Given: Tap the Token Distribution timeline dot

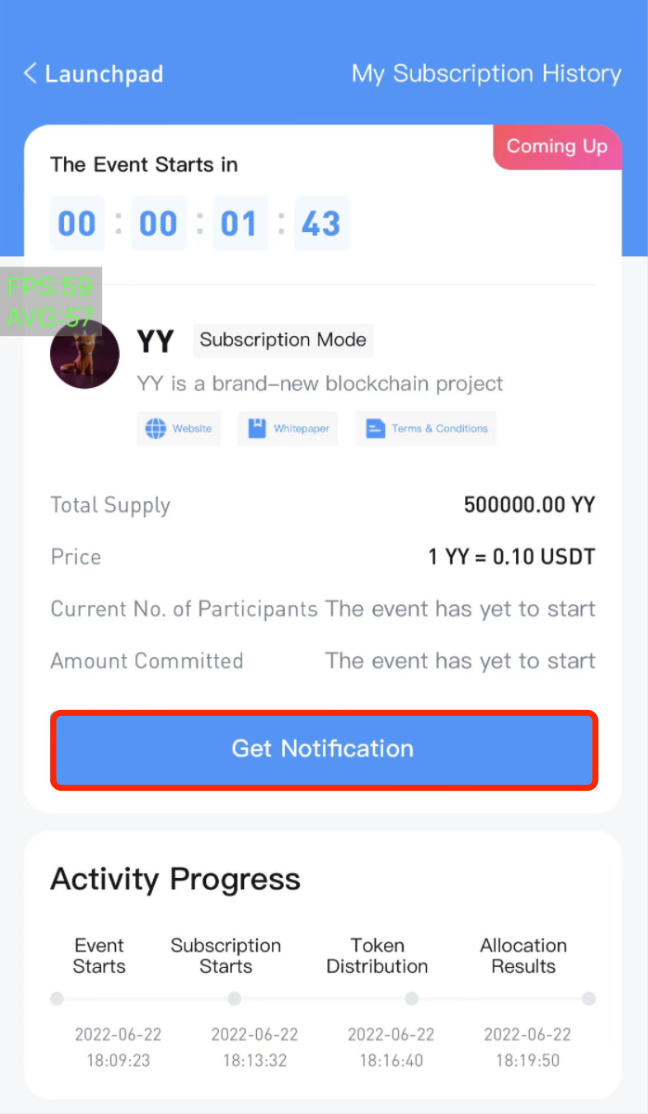Looking at the screenshot, I should (411, 999).
